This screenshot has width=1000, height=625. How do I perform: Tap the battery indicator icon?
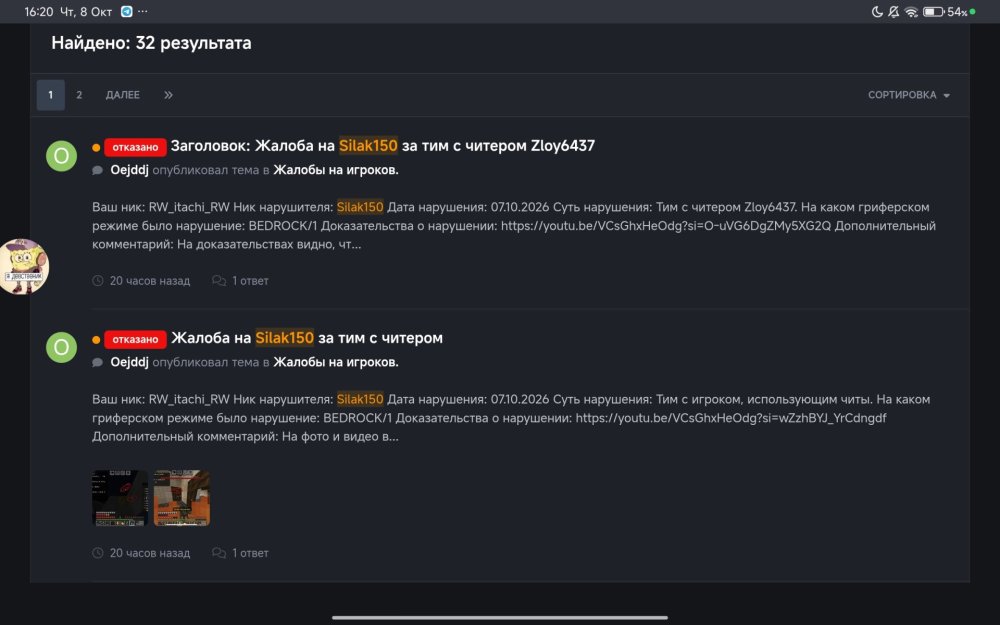933,11
